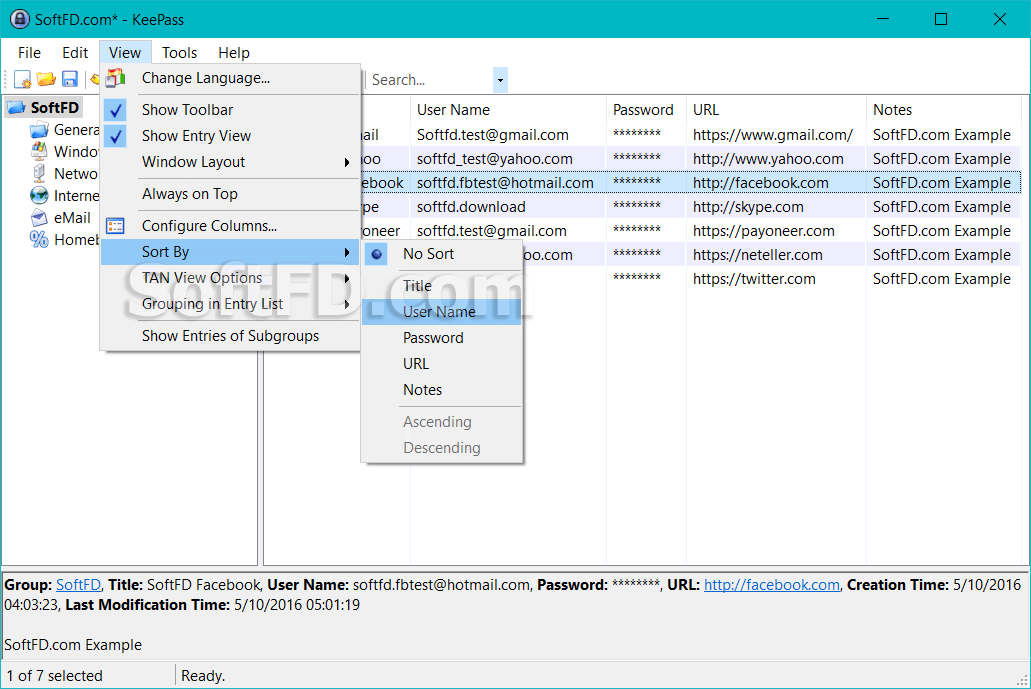The image size is (1031, 689).
Task: Maximize the KeePass window
Action: 941,19
